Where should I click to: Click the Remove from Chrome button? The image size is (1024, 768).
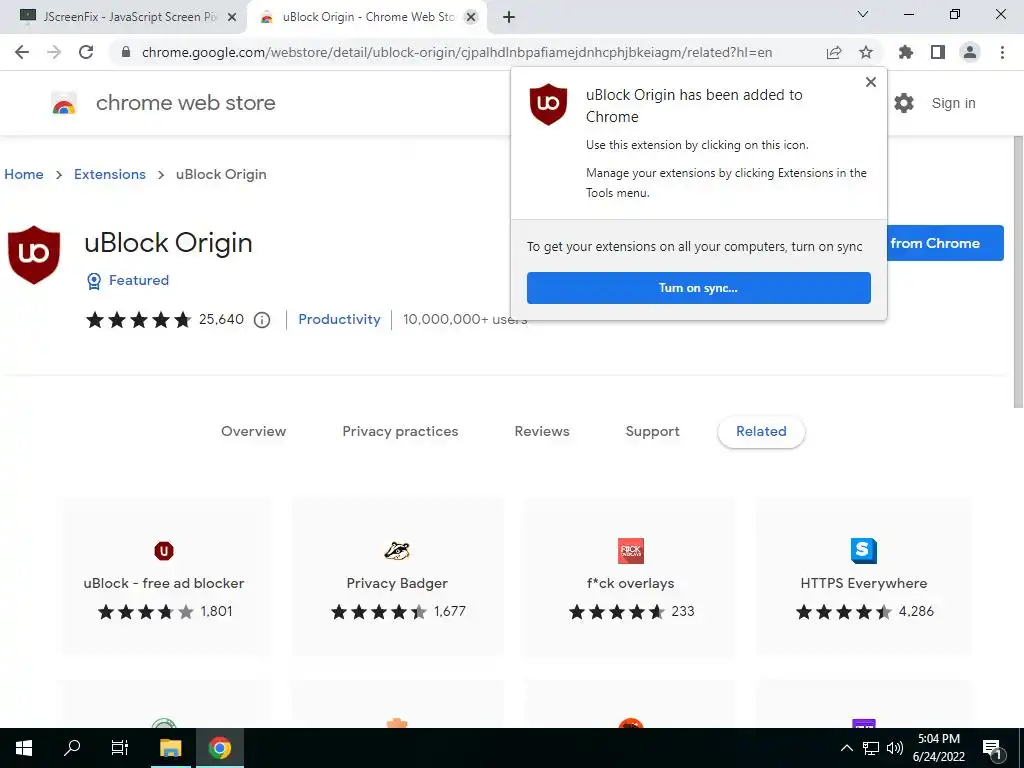pos(944,243)
